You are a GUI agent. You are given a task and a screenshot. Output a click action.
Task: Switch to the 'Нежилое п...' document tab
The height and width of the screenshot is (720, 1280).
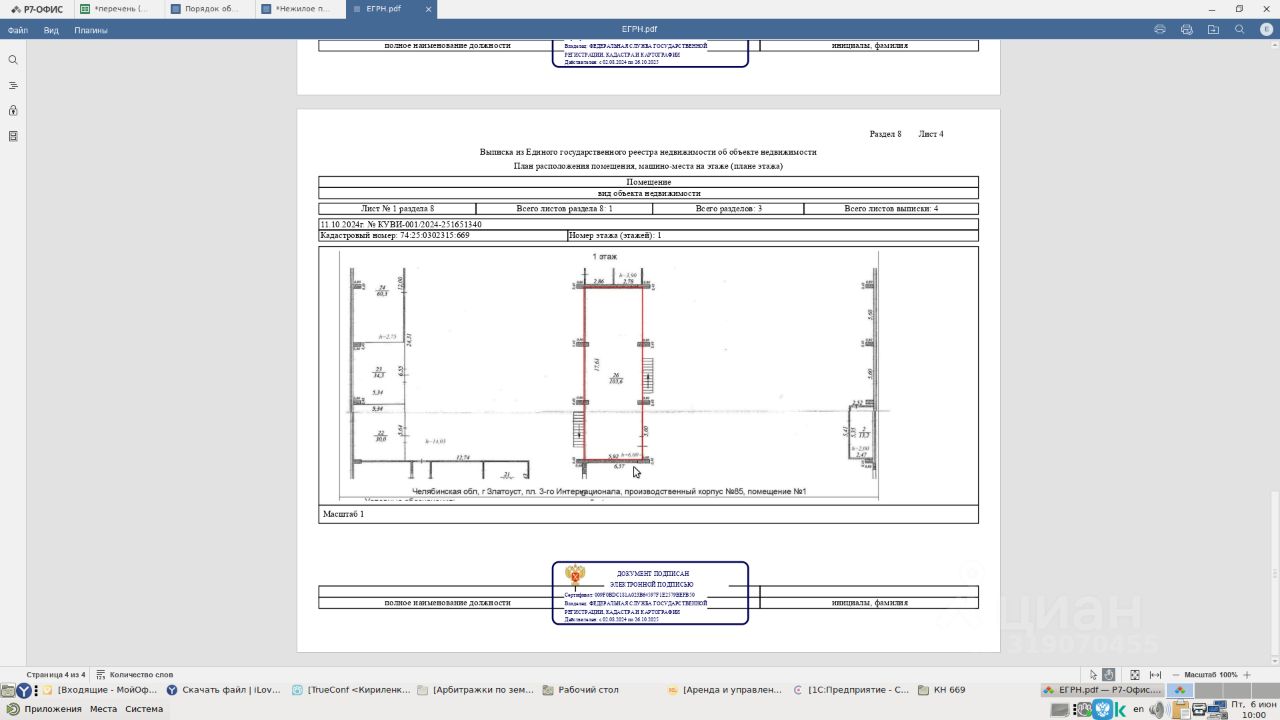click(x=299, y=9)
